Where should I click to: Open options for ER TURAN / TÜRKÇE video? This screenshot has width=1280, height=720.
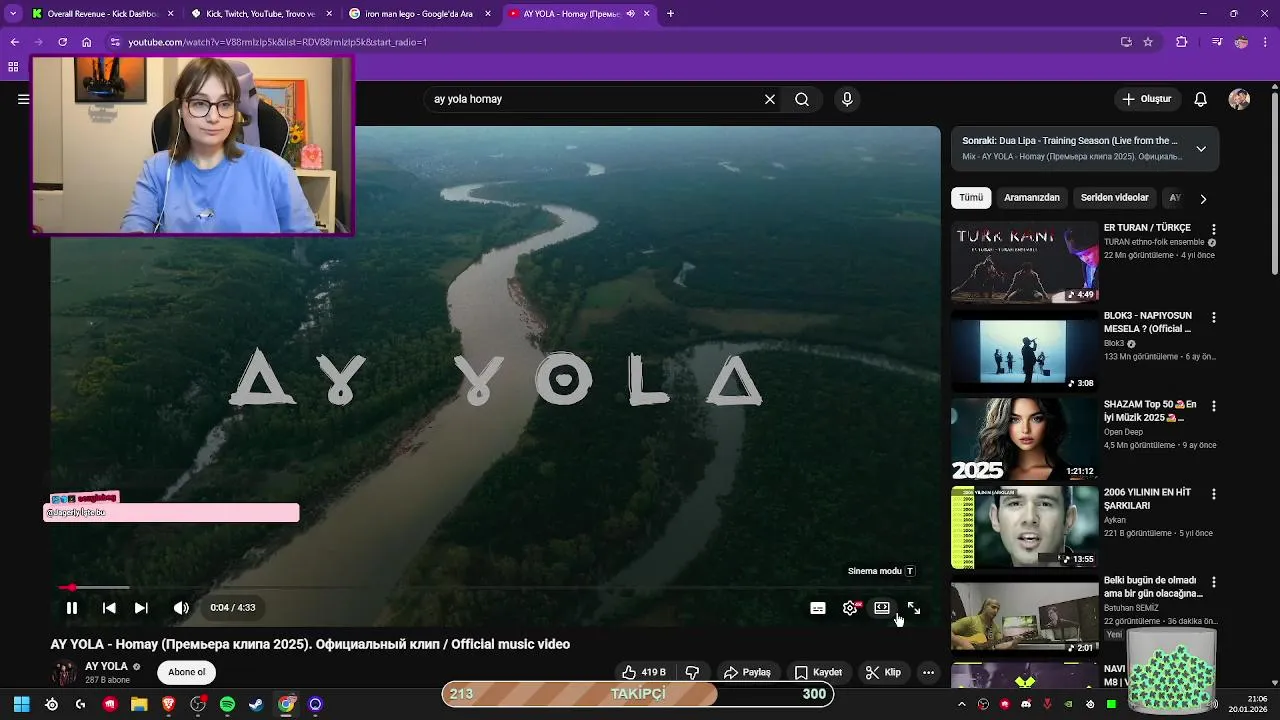coord(1214,229)
